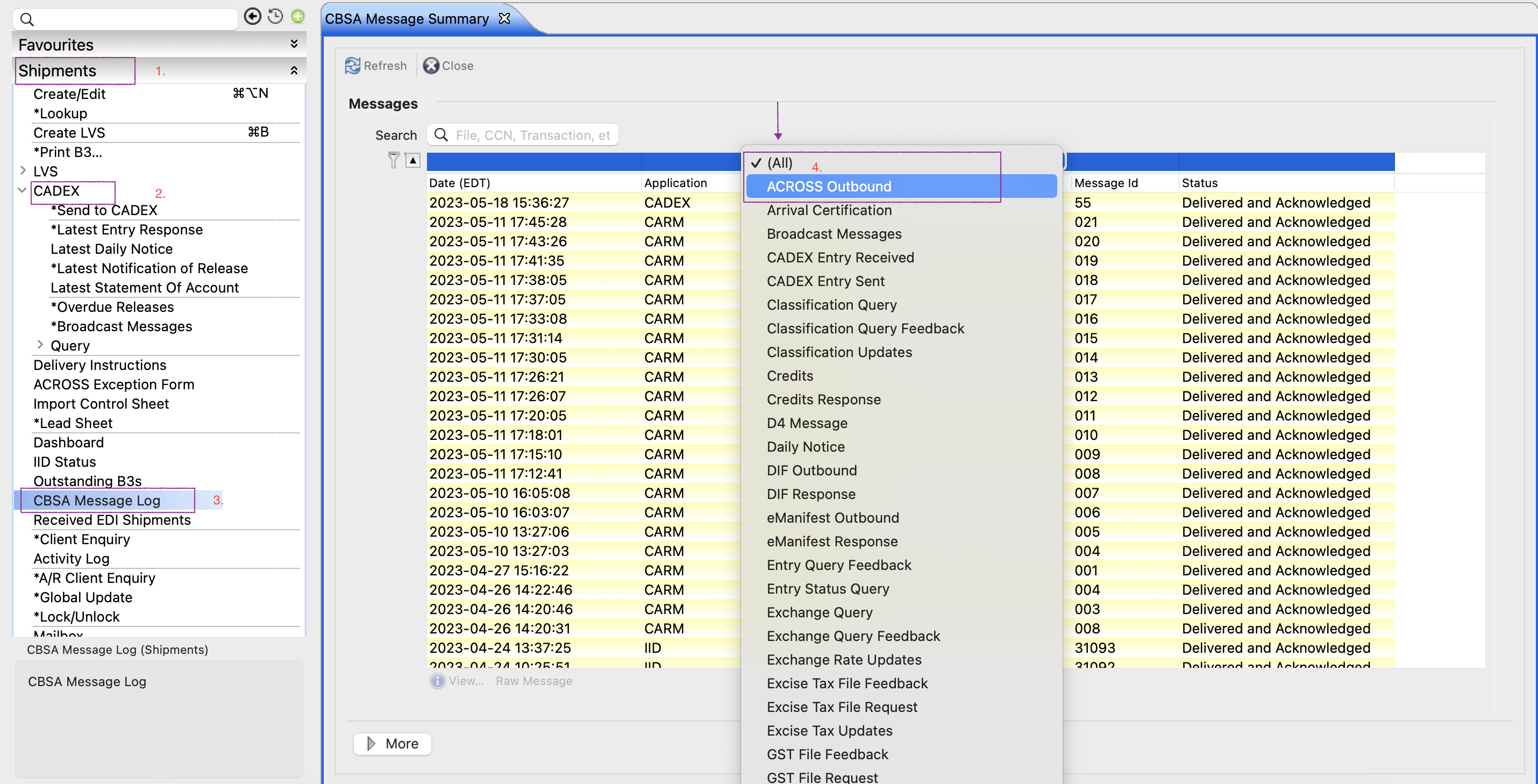Select message row dated 2023-05-18 15:36:27
Image resolution: width=1538 pixels, height=784 pixels.
coord(910,202)
